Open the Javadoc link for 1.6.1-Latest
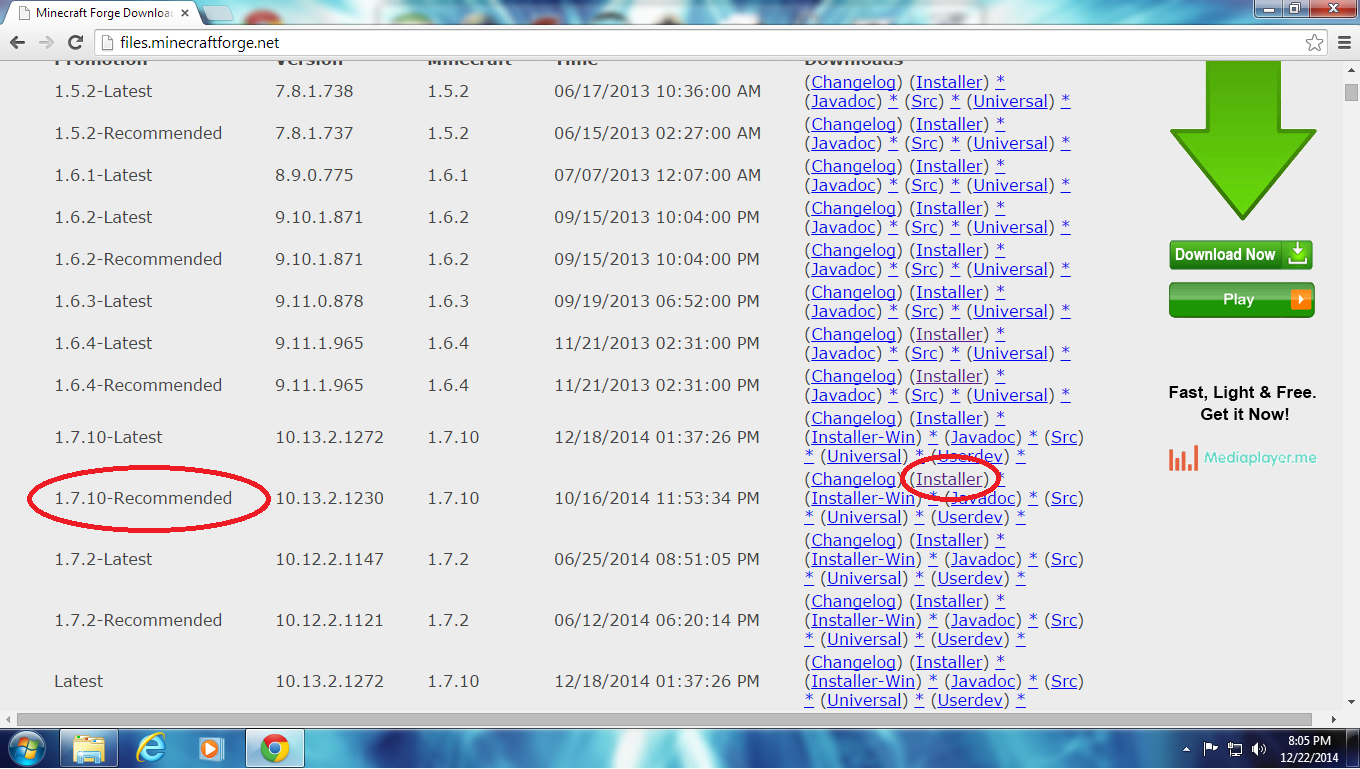The width and height of the screenshot is (1360, 769). (x=844, y=185)
